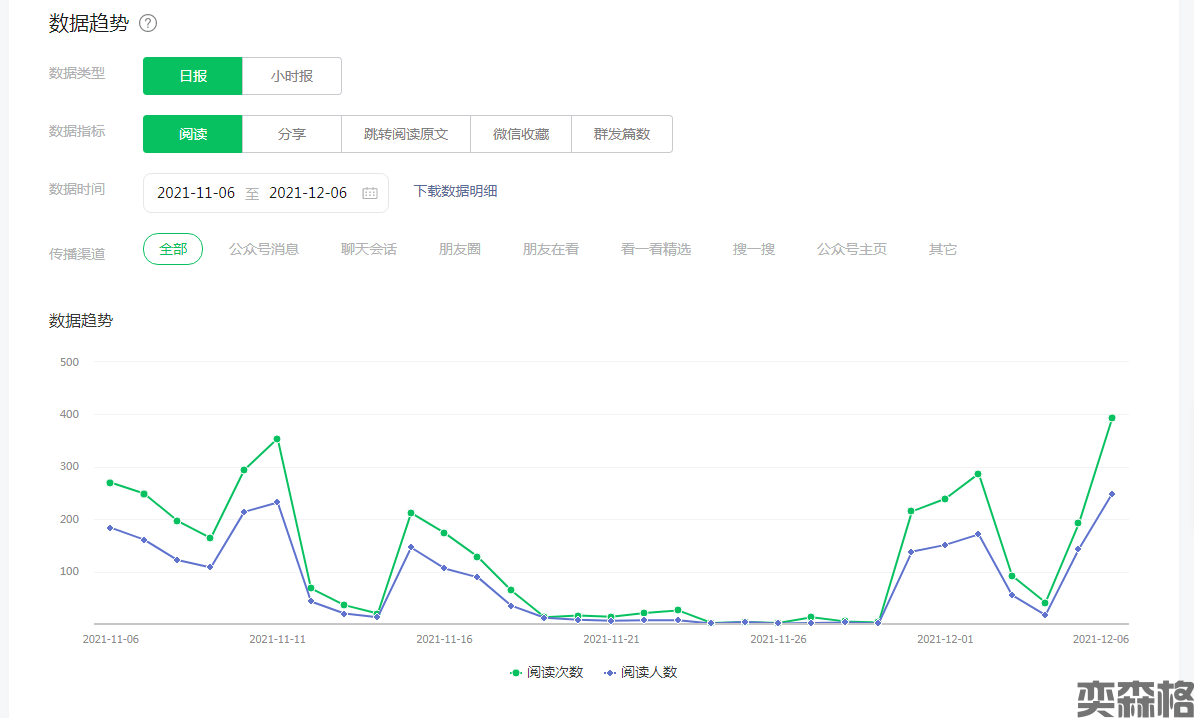
Task: Show 群发篇数 metric
Action: click(x=622, y=134)
